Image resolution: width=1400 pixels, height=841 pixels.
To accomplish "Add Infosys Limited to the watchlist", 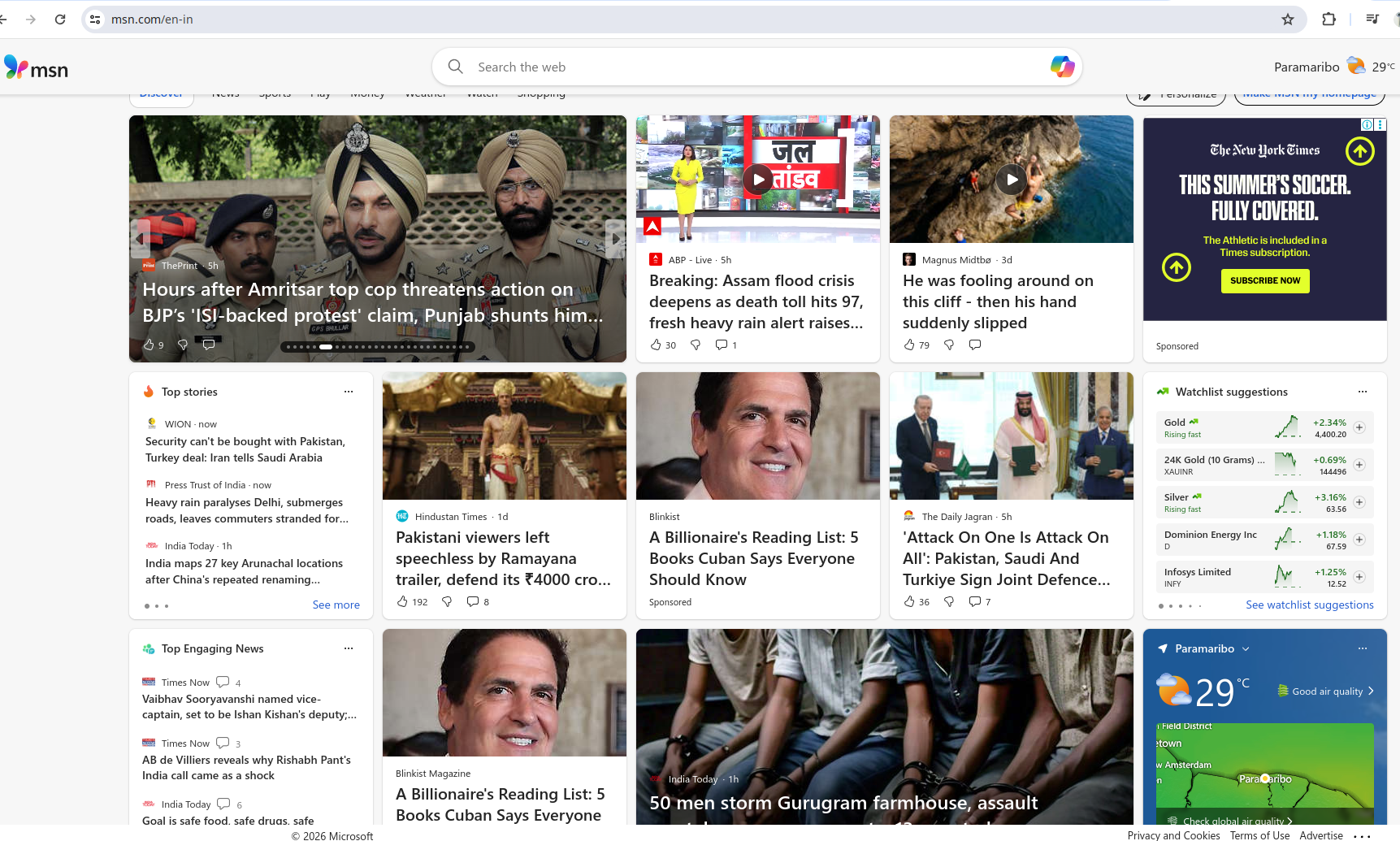I will [x=1359, y=577].
